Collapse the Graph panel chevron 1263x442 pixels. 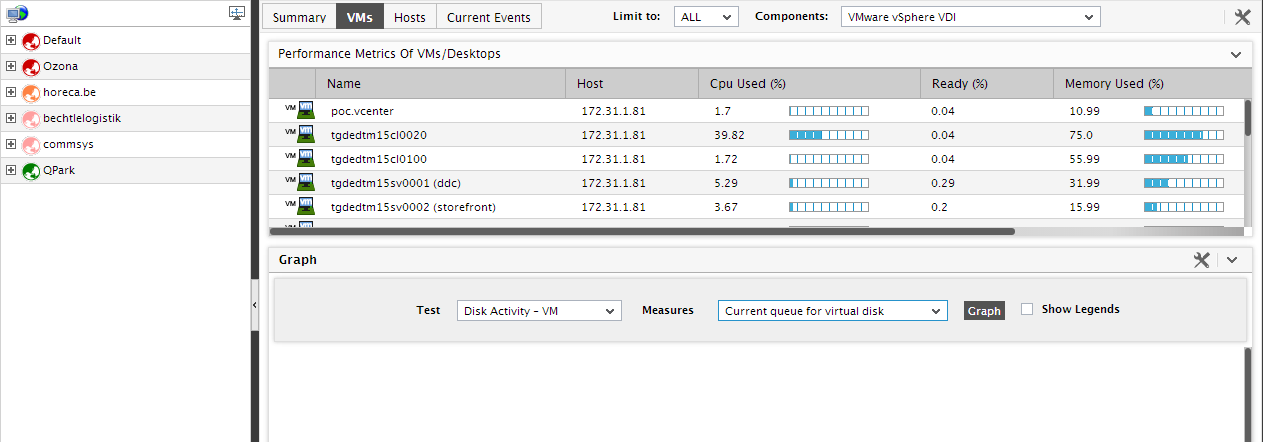click(x=1232, y=259)
